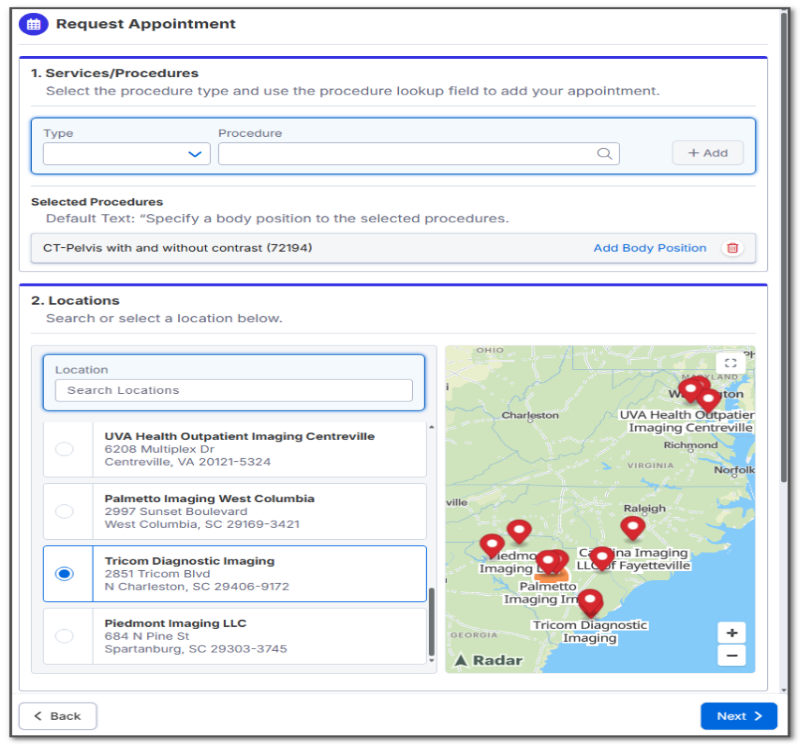
Task: Toggle the map fullscreen icon
Action: pyautogui.click(x=731, y=363)
